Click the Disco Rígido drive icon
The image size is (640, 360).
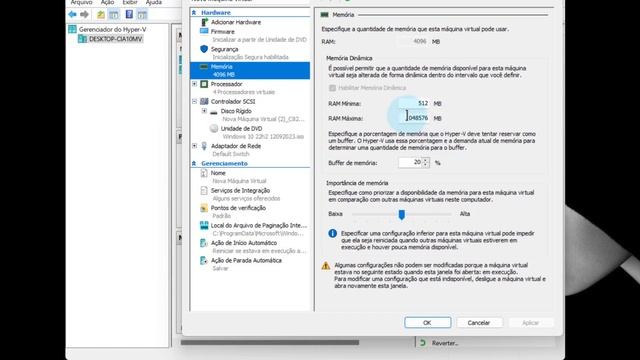[214, 111]
